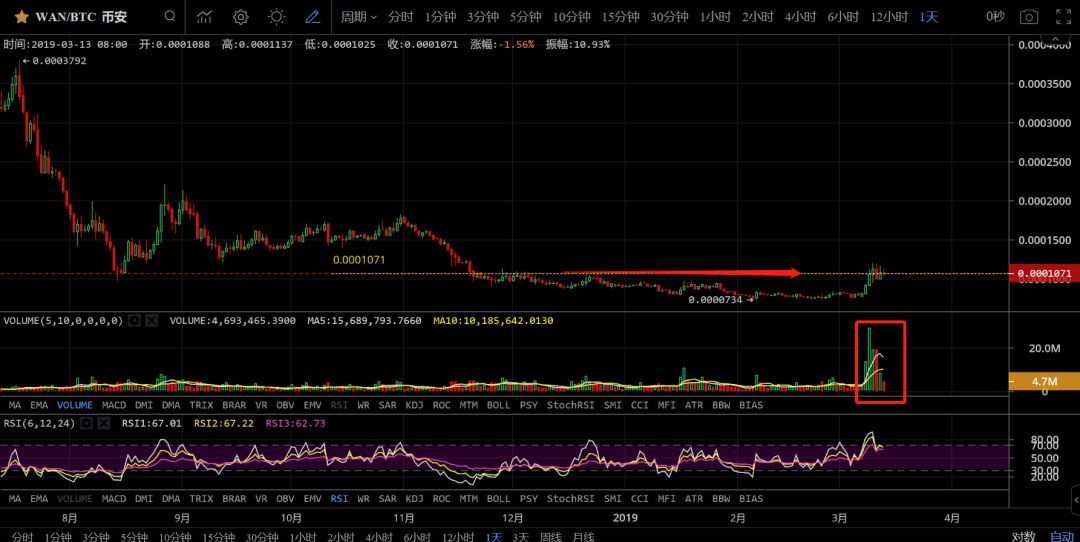Click the 0.0001071 current price label on axis

[1047, 274]
